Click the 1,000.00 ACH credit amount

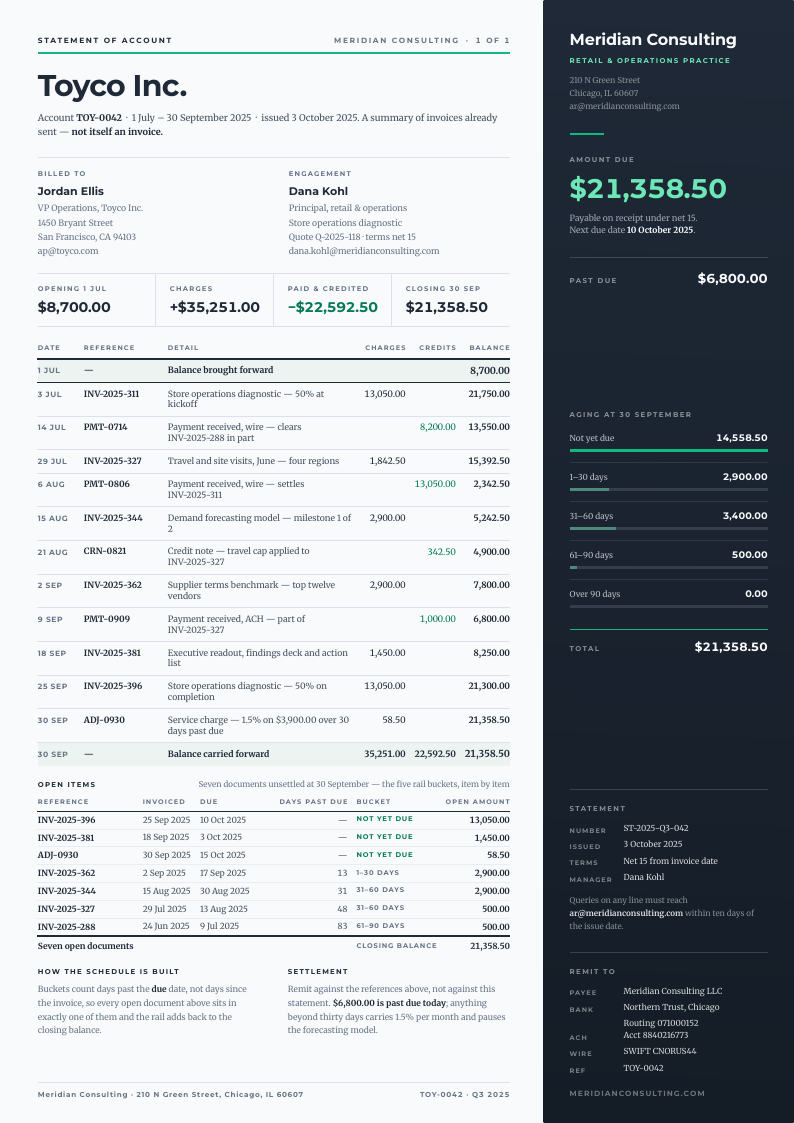(437, 619)
